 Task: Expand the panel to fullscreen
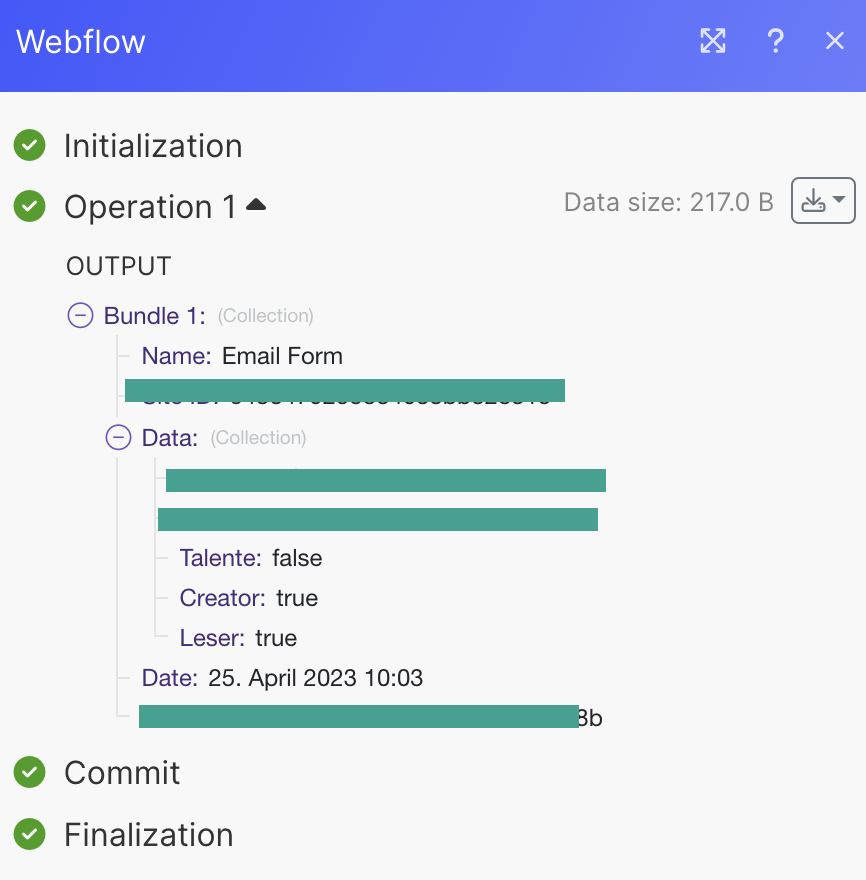tap(713, 41)
